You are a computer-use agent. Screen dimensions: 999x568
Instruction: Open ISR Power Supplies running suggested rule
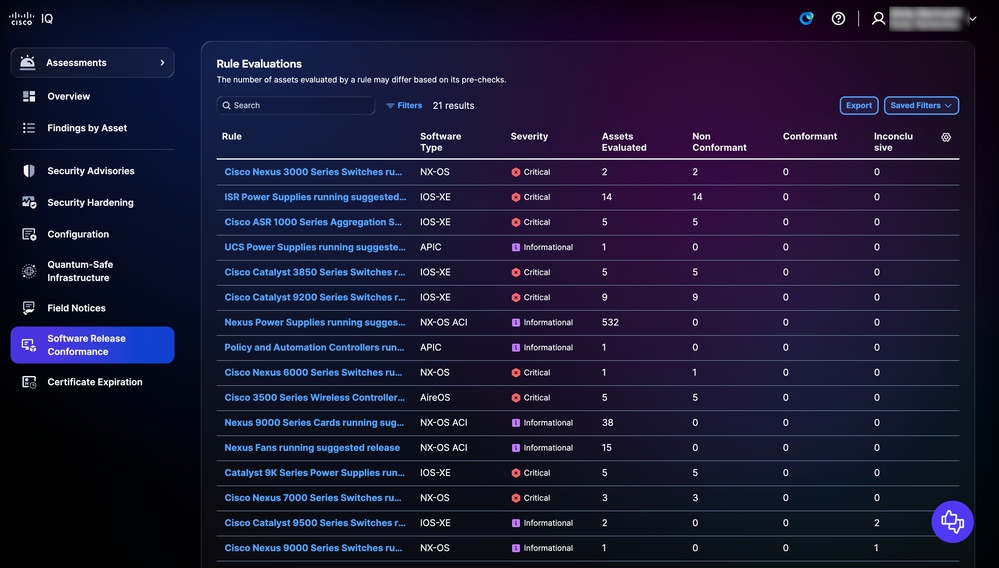coord(315,197)
